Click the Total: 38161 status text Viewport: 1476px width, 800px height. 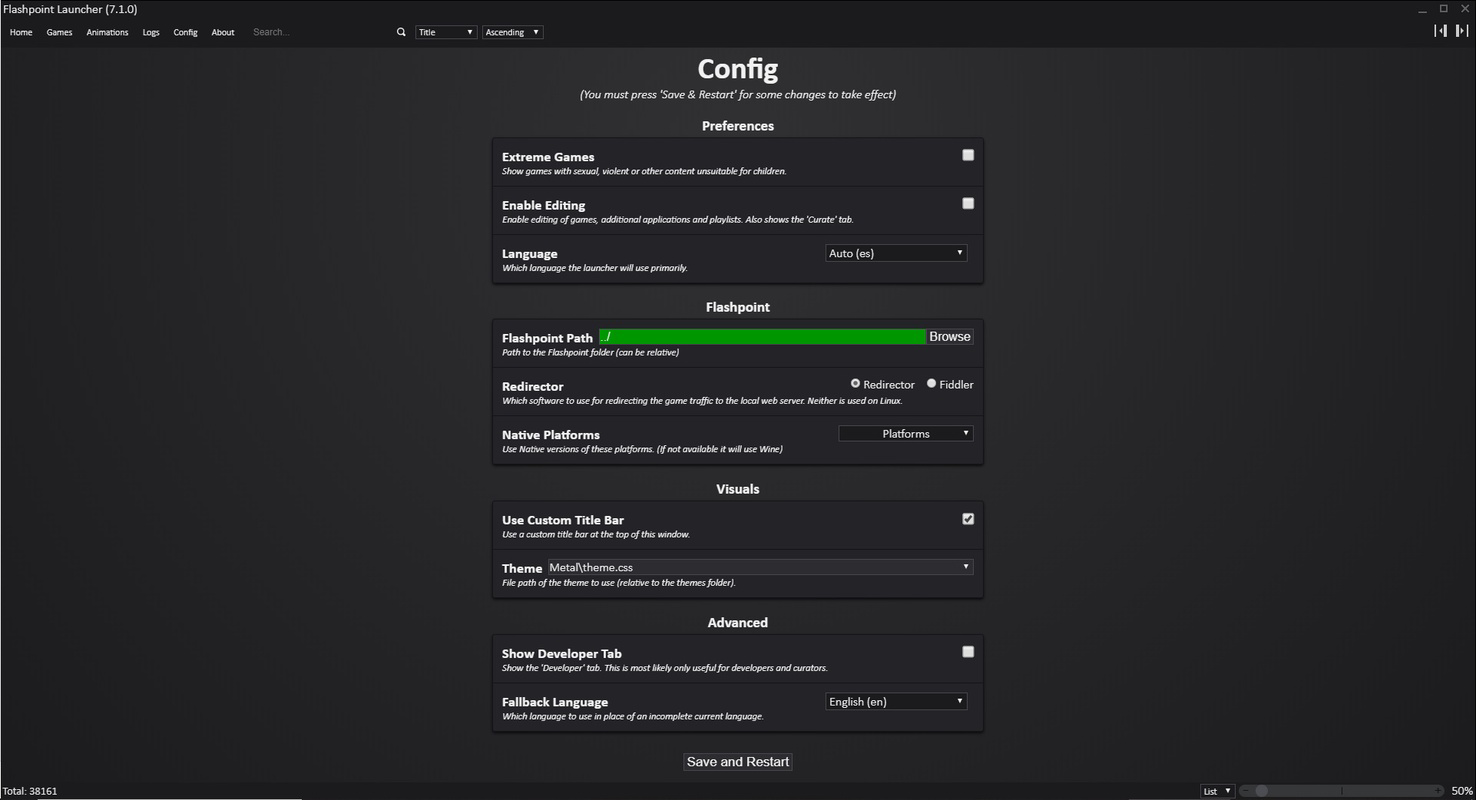click(30, 791)
